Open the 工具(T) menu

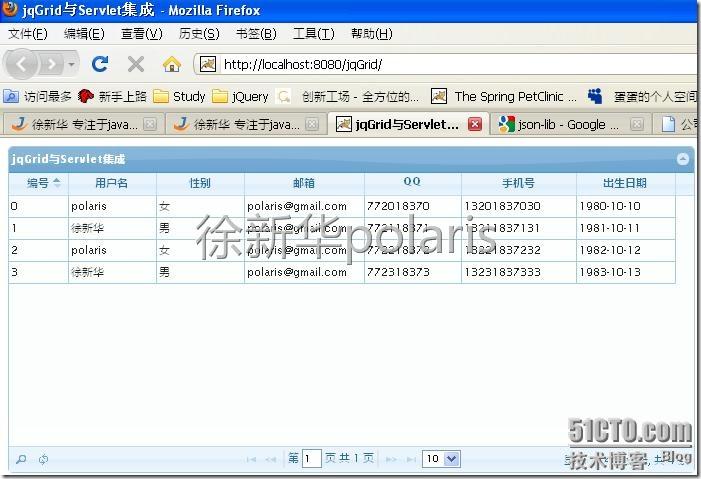click(x=313, y=34)
